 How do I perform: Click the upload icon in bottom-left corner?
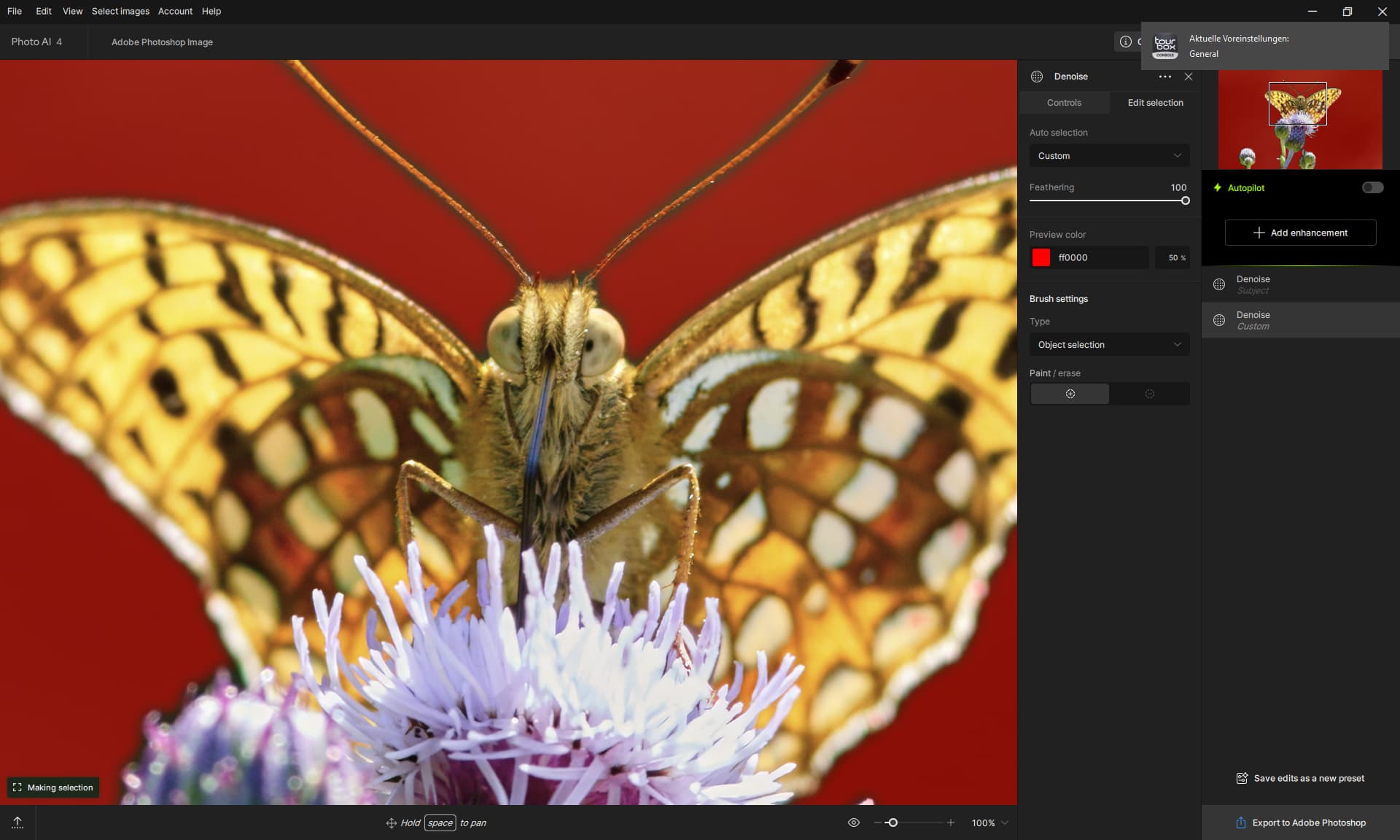coord(17,822)
